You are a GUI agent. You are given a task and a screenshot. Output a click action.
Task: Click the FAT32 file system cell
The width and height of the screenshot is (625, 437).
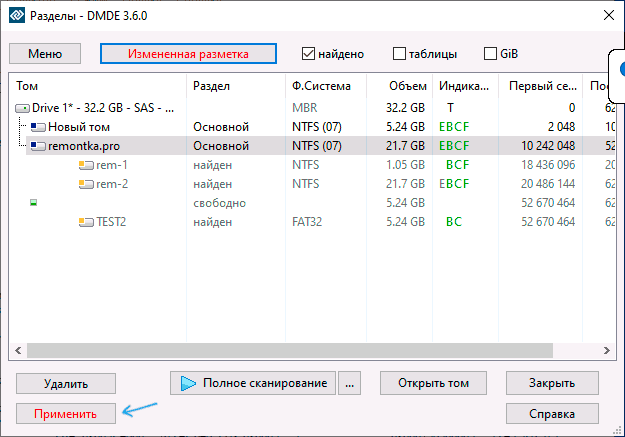[307, 222]
